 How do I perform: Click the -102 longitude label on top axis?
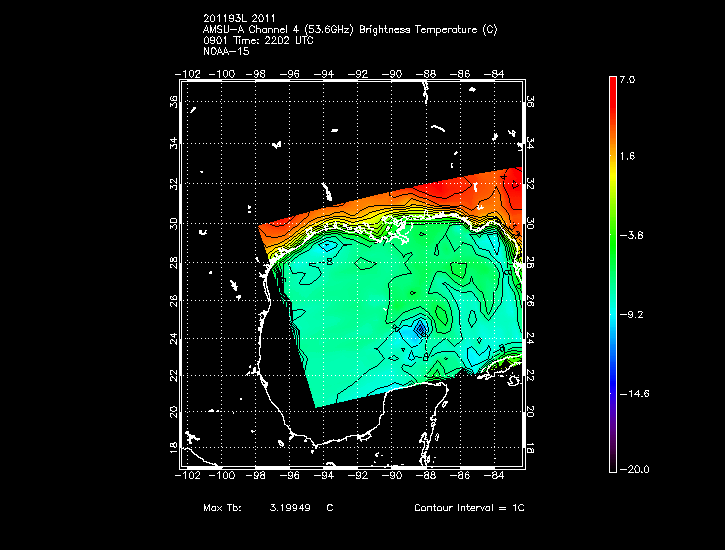coord(186,73)
